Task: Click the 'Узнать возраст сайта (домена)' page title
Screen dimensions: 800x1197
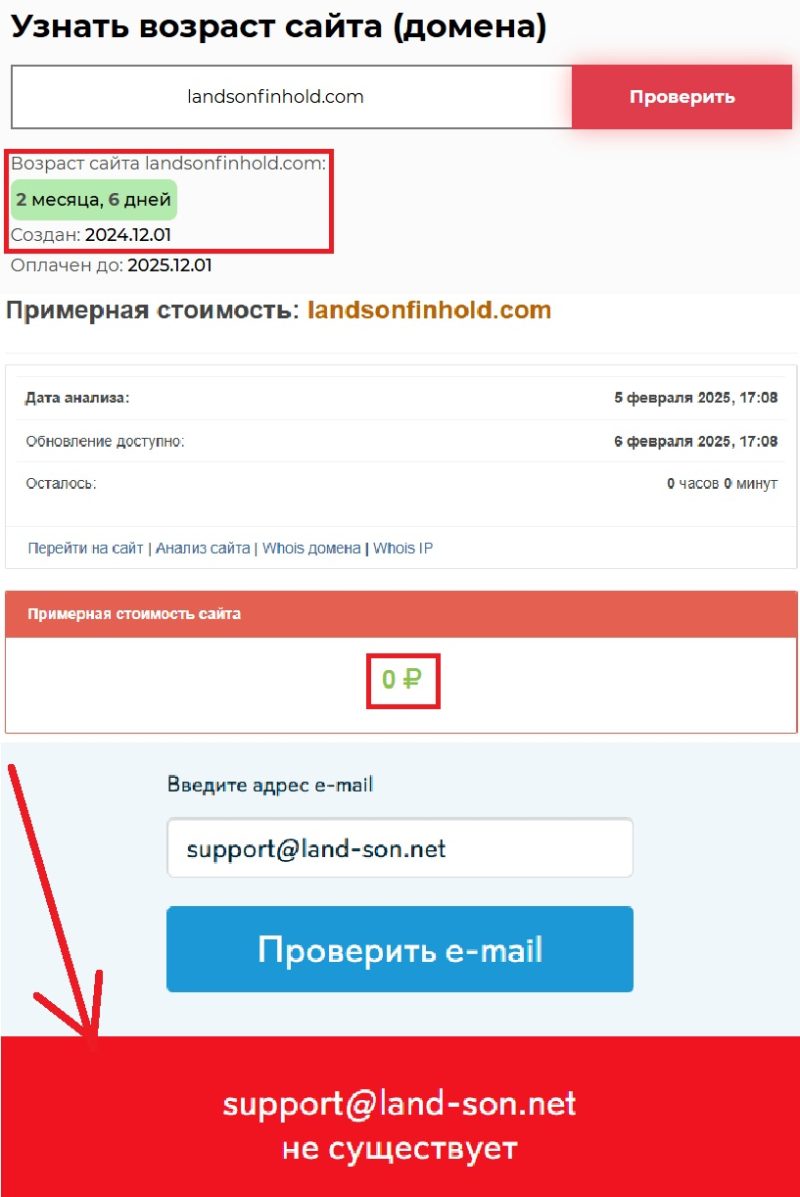Action: point(279,27)
